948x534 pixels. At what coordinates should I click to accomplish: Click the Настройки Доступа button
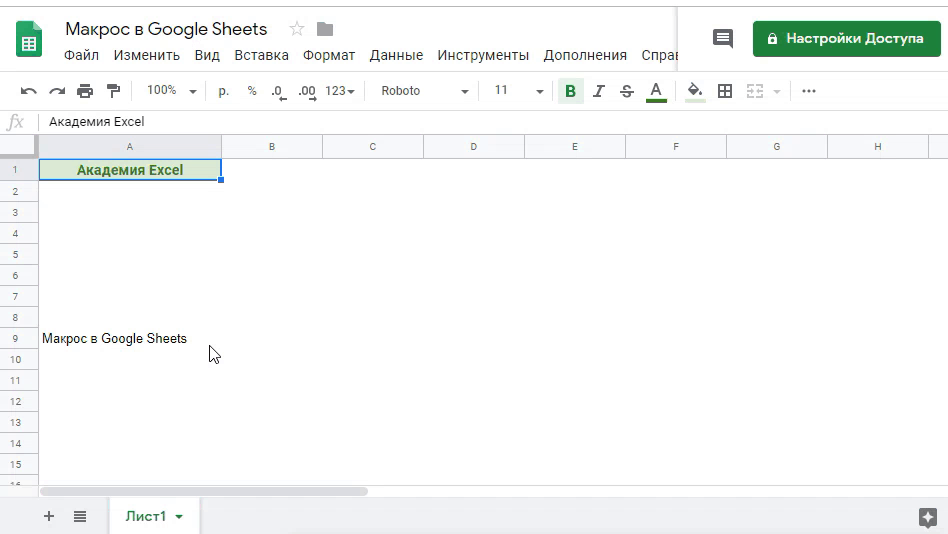[x=846, y=38]
